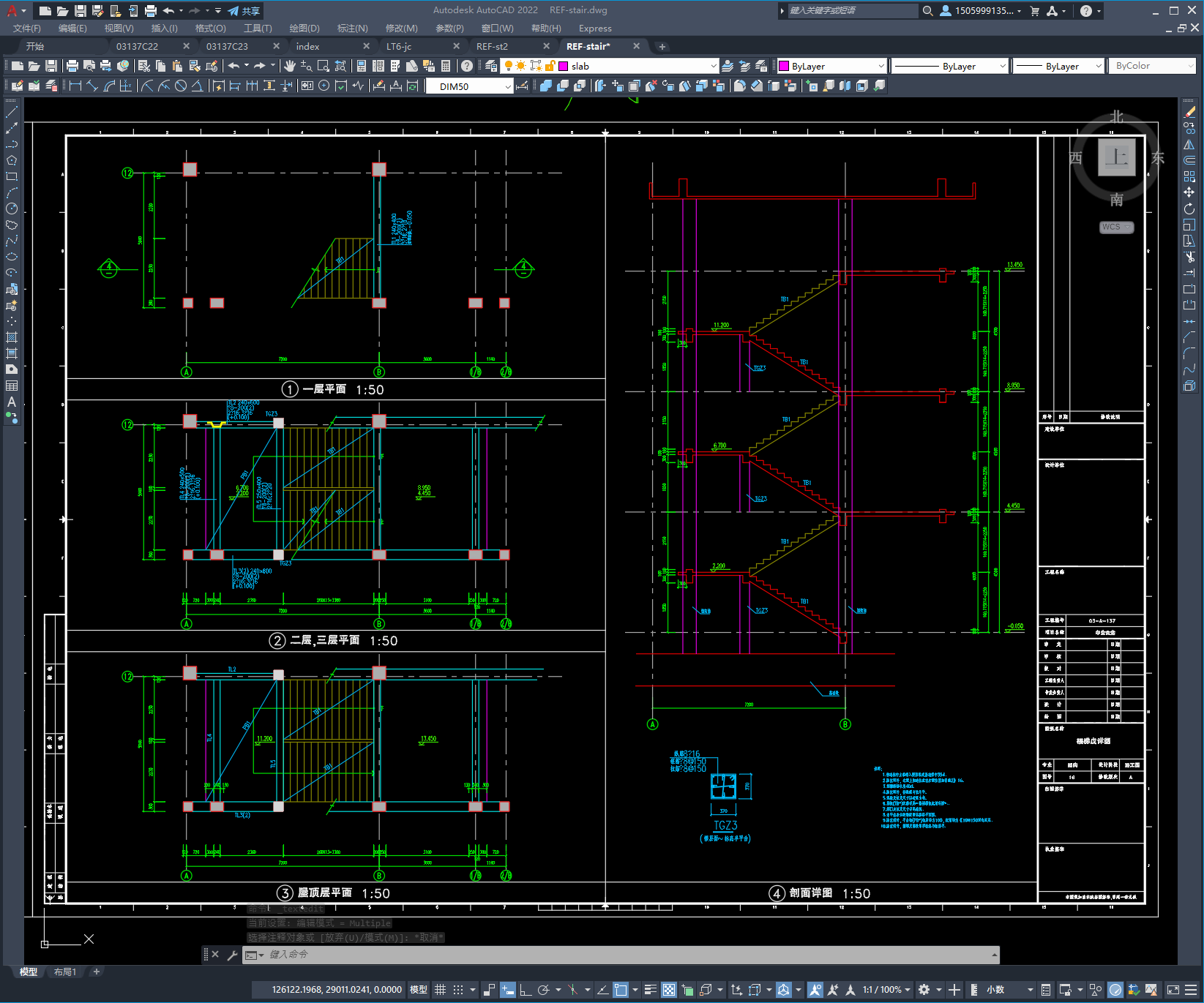Click the Make Object's Layer Current icon
1204x1003 pixels.
728,66
